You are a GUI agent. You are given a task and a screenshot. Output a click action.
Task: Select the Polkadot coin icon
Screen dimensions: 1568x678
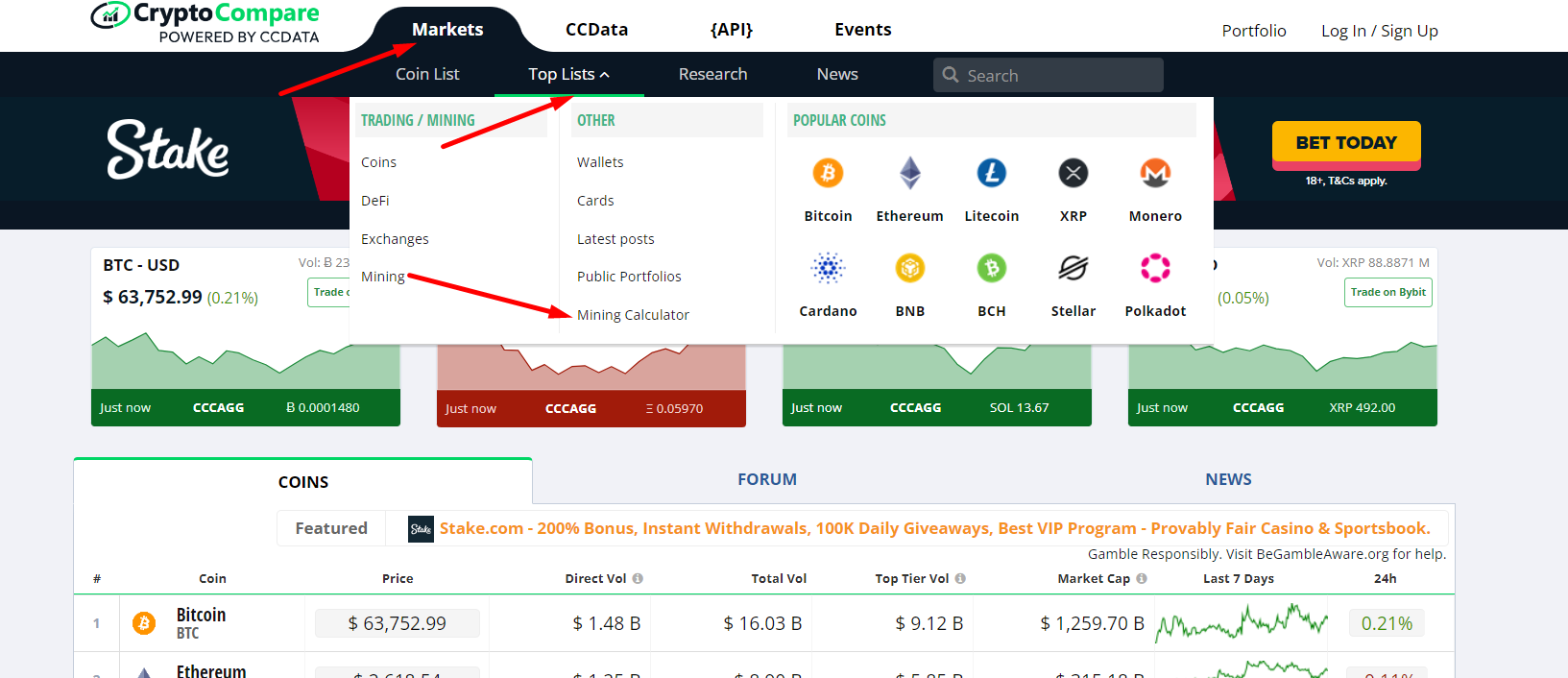pos(1155,268)
